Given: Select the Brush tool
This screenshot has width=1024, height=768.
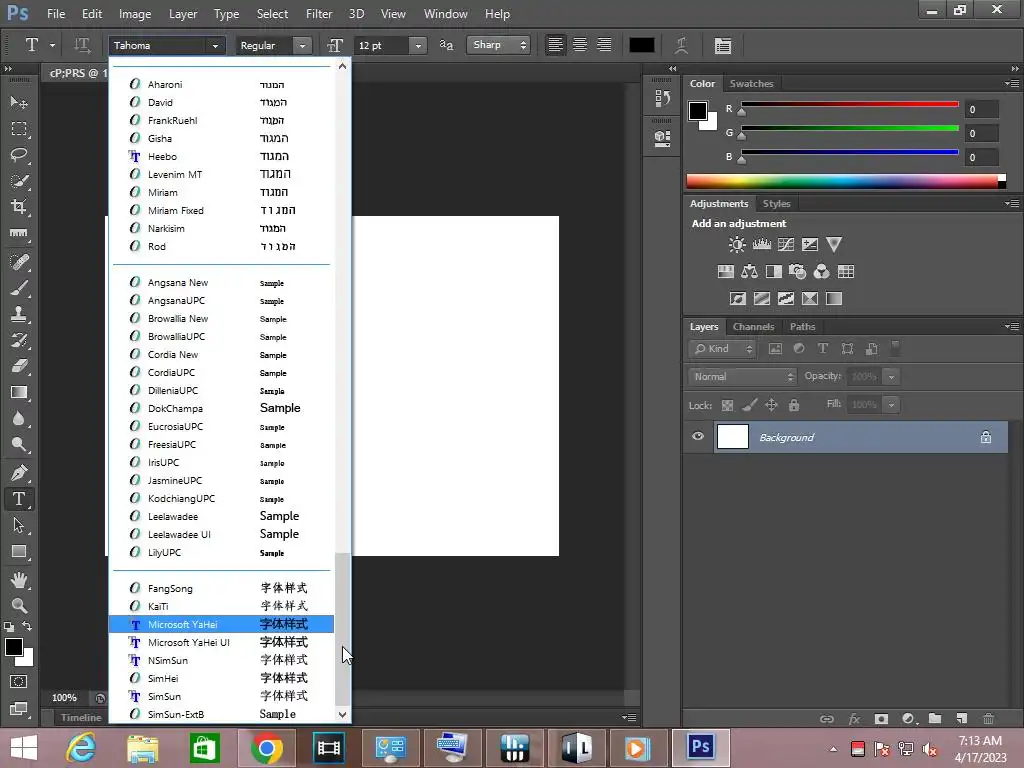Looking at the screenshot, I should click(x=19, y=288).
